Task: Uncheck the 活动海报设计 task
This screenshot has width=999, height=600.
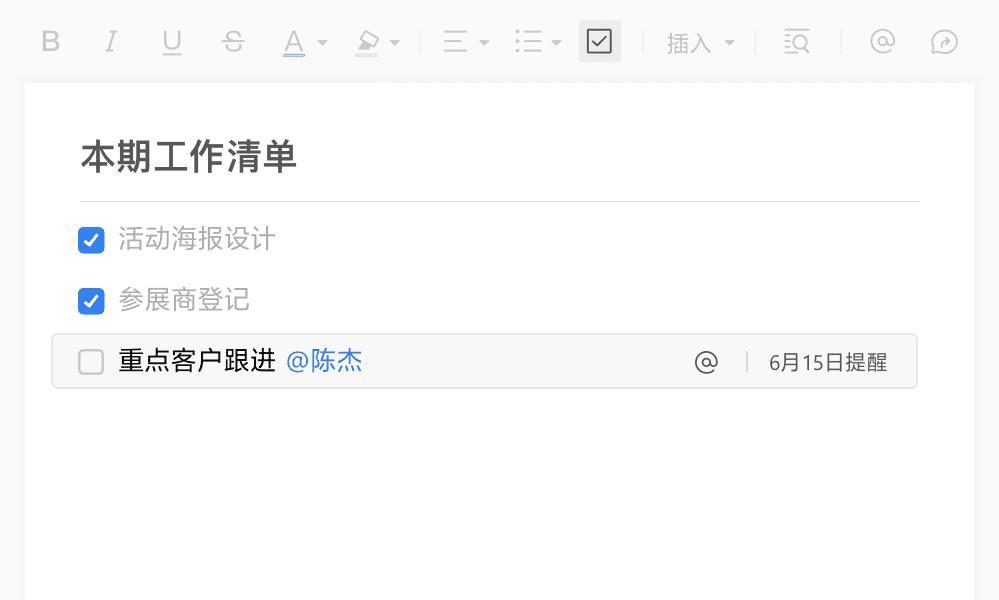Action: point(91,240)
